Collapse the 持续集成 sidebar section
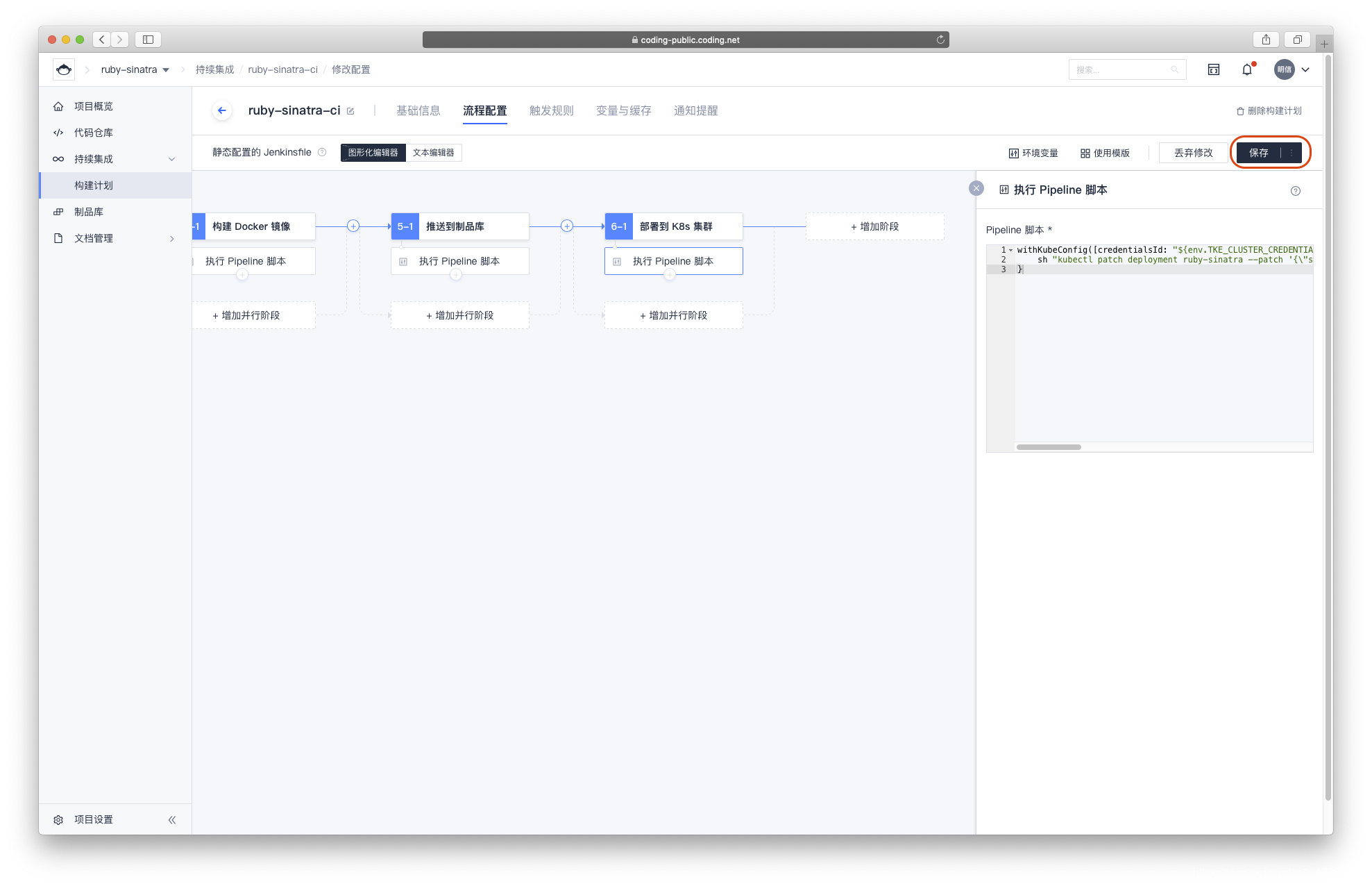The width and height of the screenshot is (1372, 886). (x=172, y=159)
